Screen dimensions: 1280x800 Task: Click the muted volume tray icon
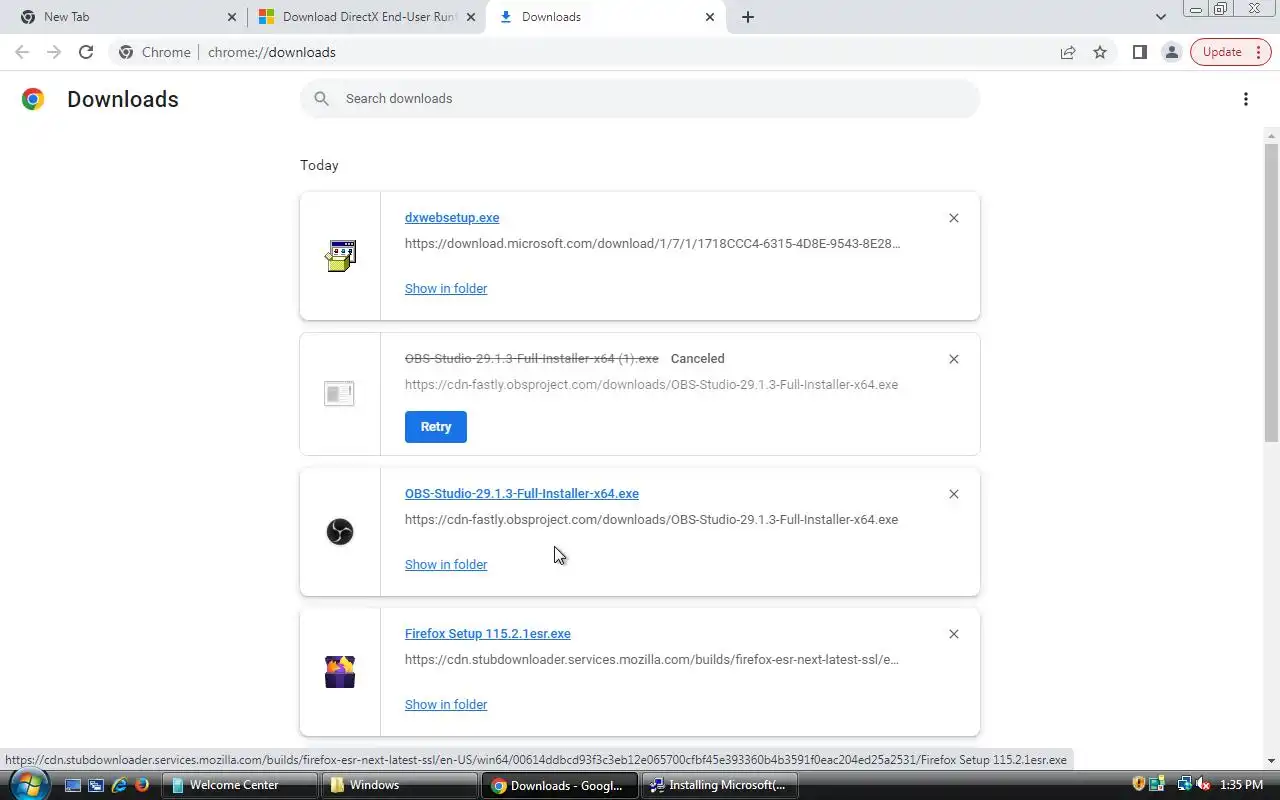click(1203, 785)
